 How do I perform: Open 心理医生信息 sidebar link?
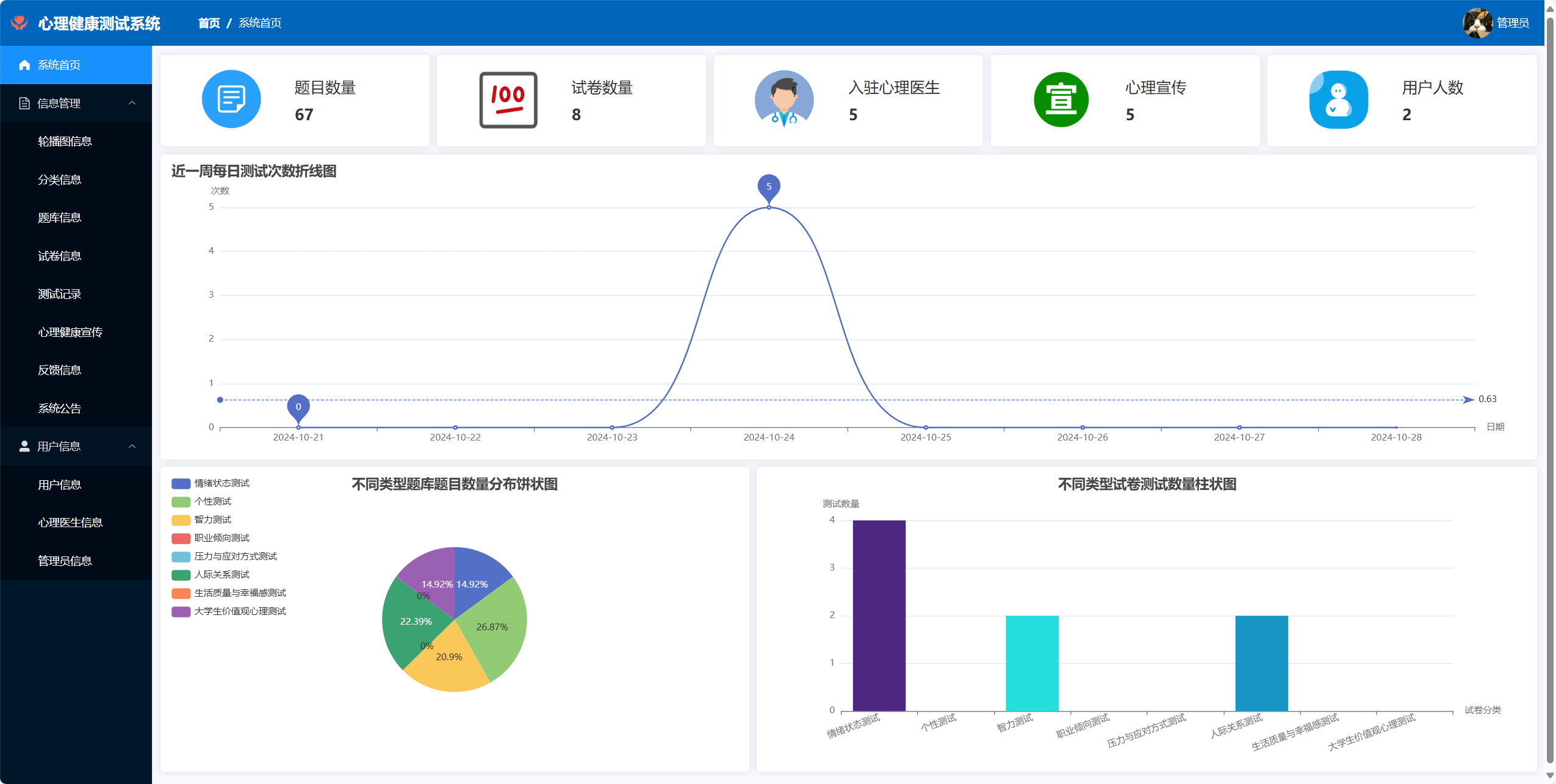coord(70,523)
